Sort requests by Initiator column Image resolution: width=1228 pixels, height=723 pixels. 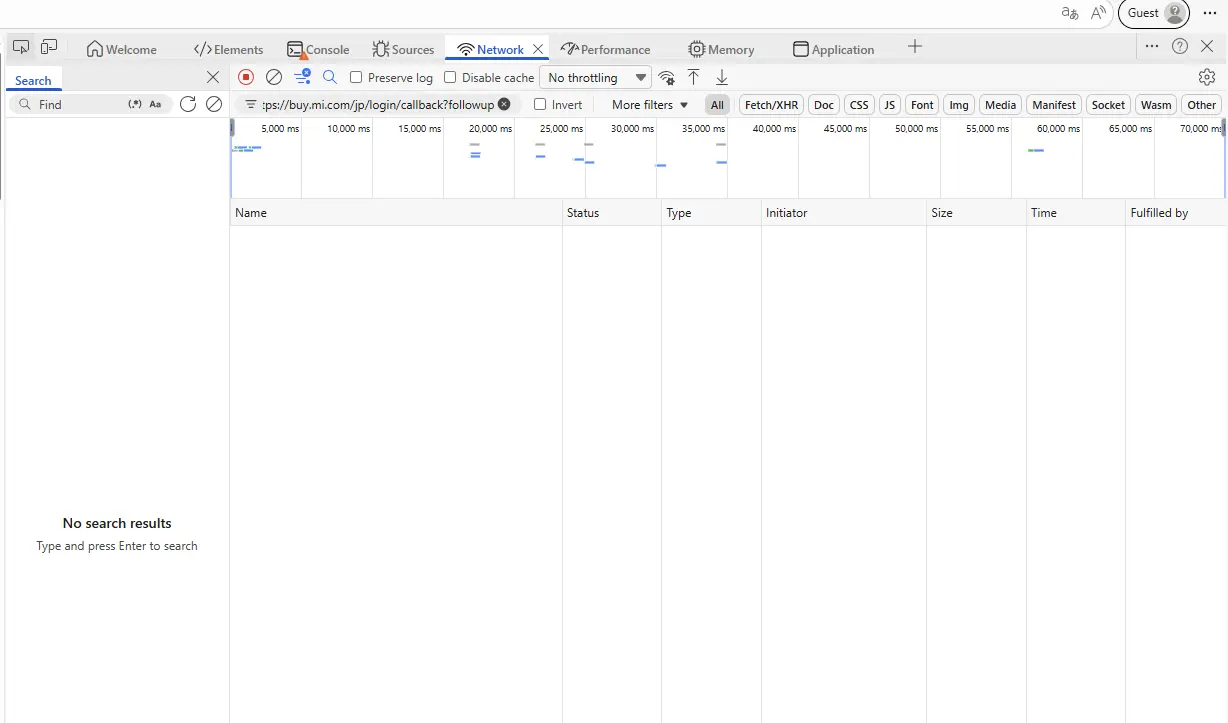coord(844,213)
